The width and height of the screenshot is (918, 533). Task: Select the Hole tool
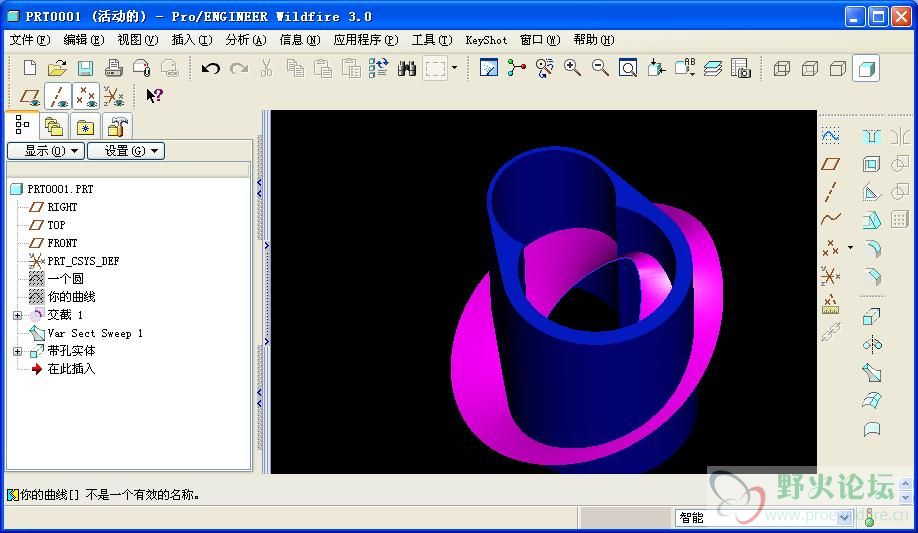(871, 136)
